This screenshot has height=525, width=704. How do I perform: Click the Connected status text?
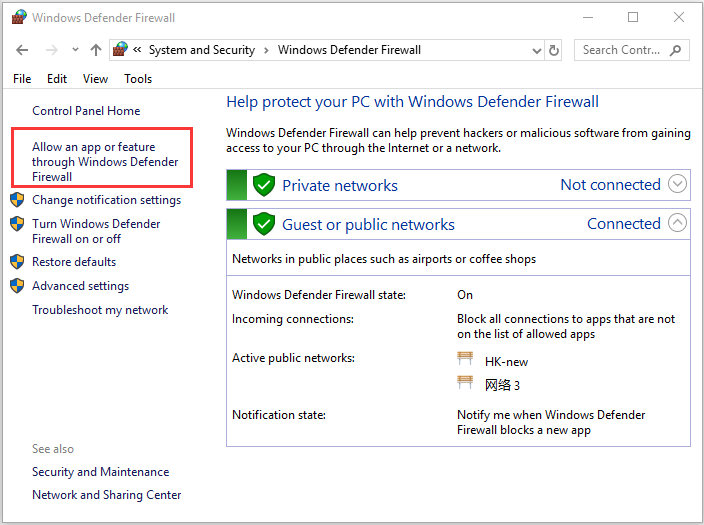pos(624,224)
